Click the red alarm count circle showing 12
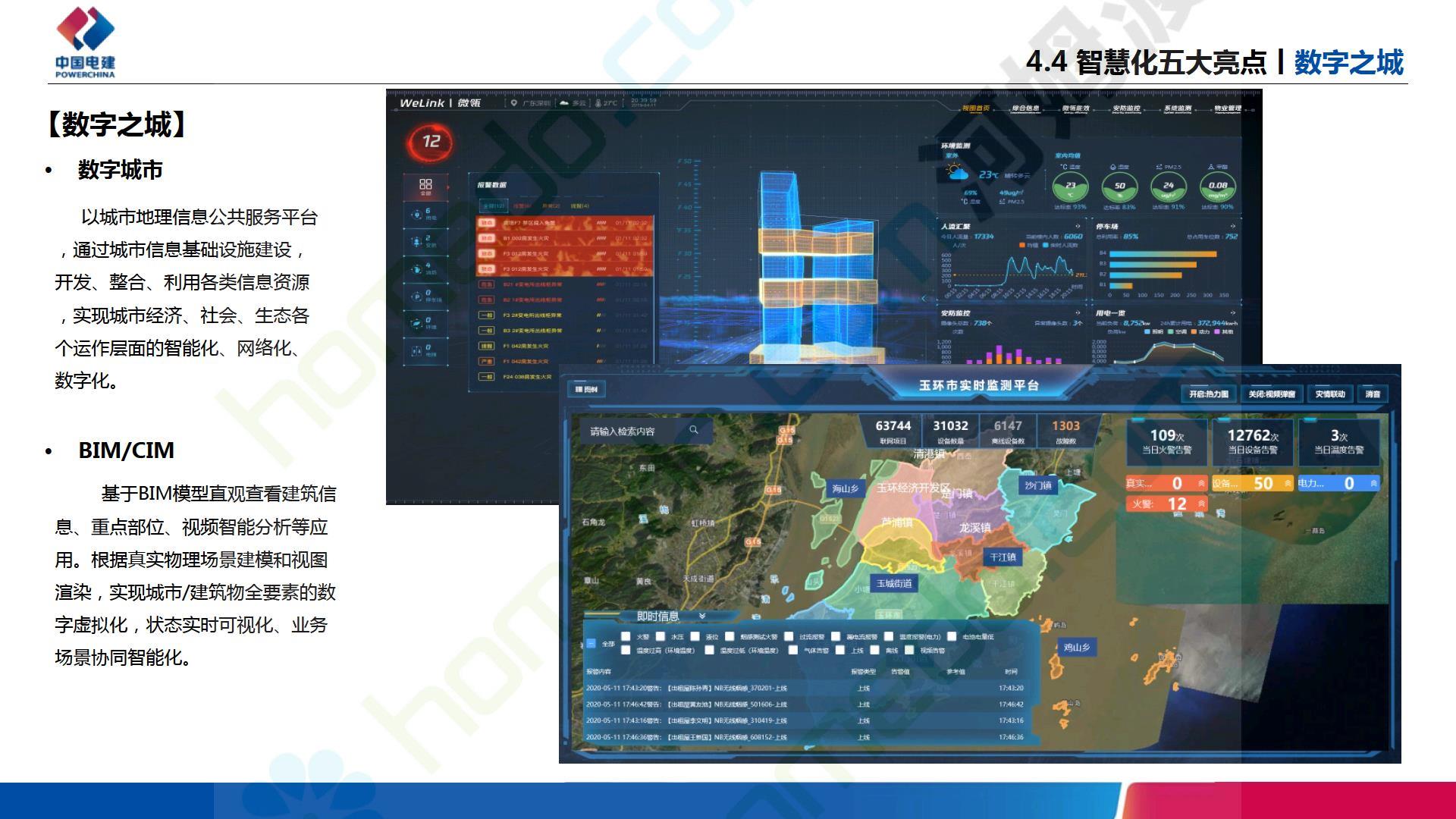 (431, 142)
